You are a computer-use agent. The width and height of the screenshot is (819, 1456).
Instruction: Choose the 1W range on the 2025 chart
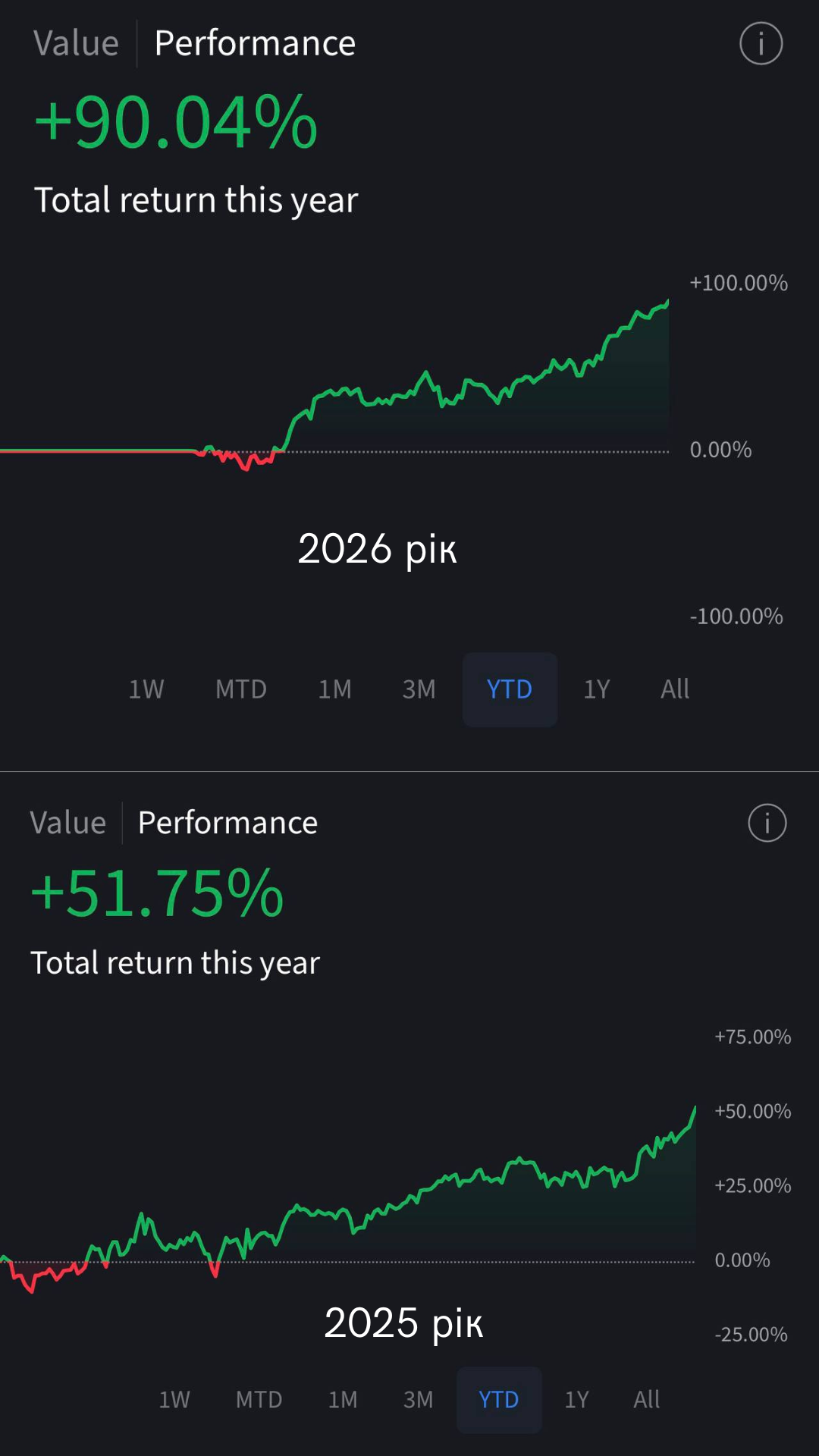tap(174, 1400)
